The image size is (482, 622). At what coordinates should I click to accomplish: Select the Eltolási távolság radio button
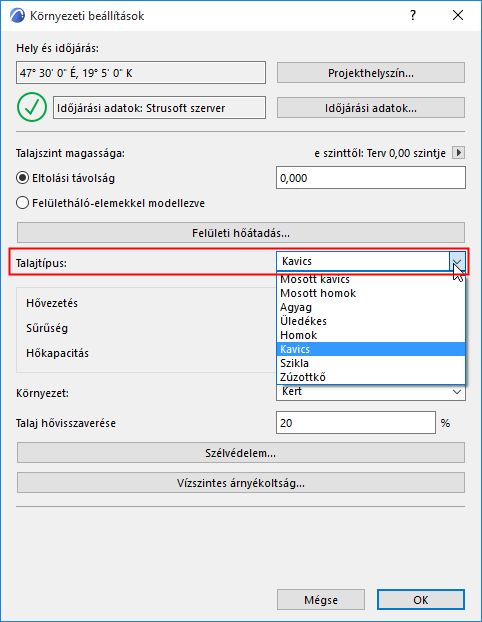tap(22, 178)
